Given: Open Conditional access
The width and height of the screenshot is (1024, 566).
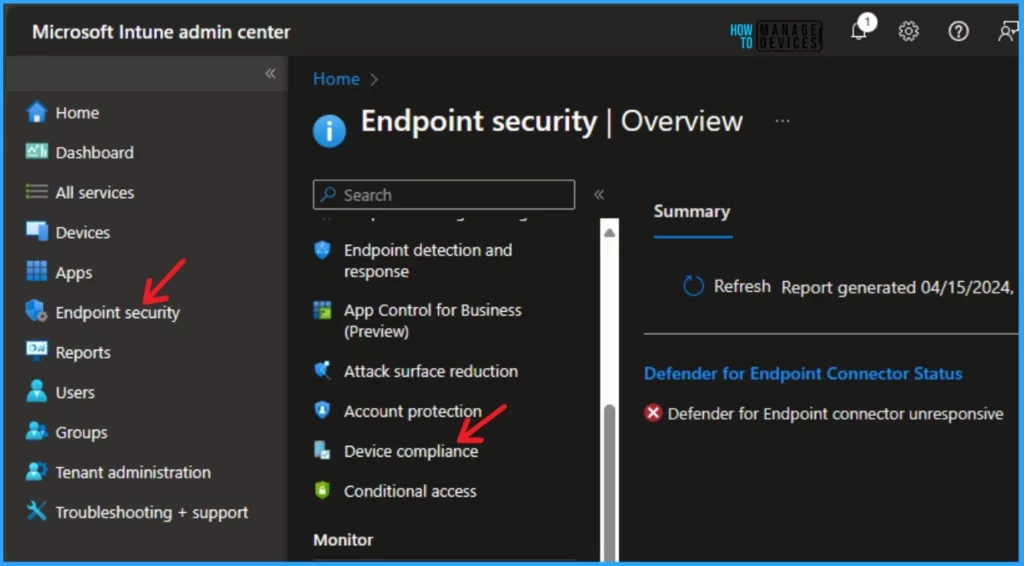Looking at the screenshot, I should pyautogui.click(x=410, y=491).
